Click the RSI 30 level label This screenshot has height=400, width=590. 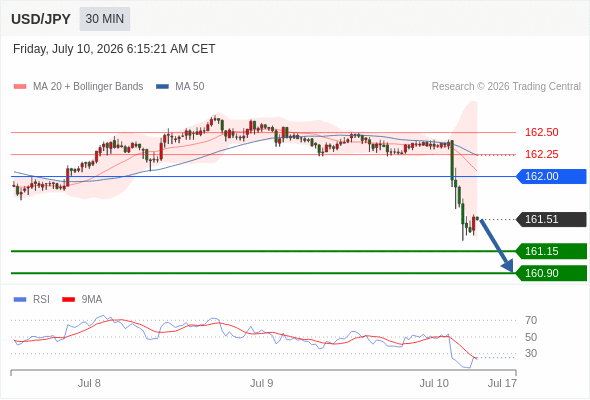pos(531,353)
